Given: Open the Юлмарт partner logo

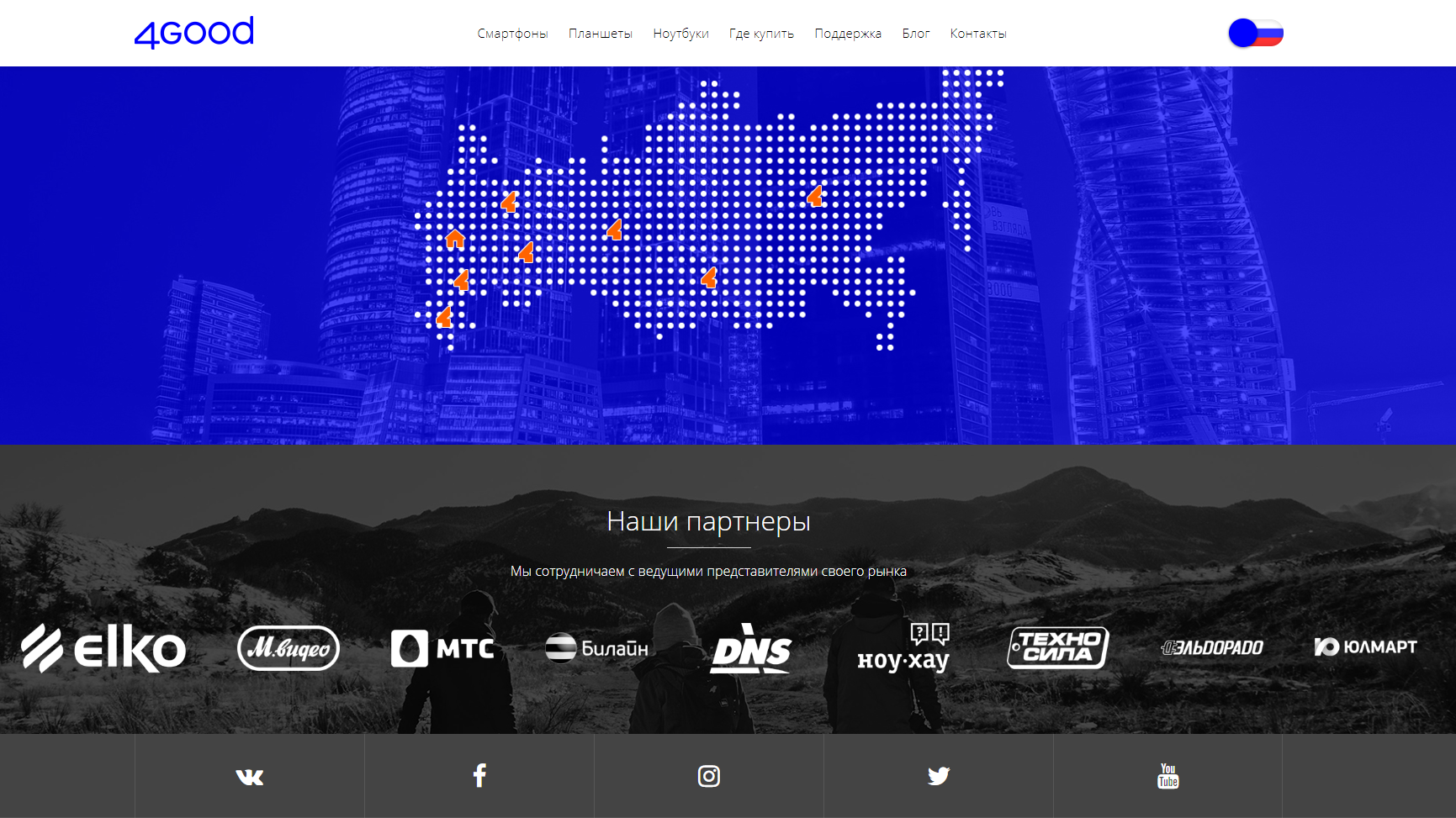Looking at the screenshot, I should [x=1366, y=646].
